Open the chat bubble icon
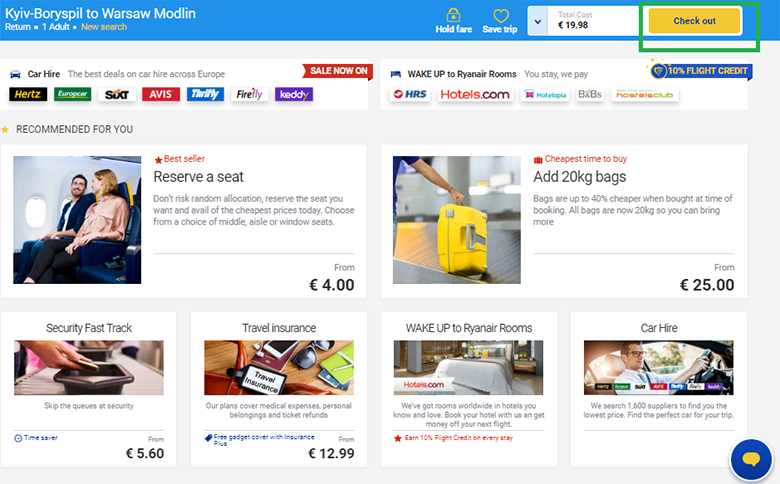 751,459
